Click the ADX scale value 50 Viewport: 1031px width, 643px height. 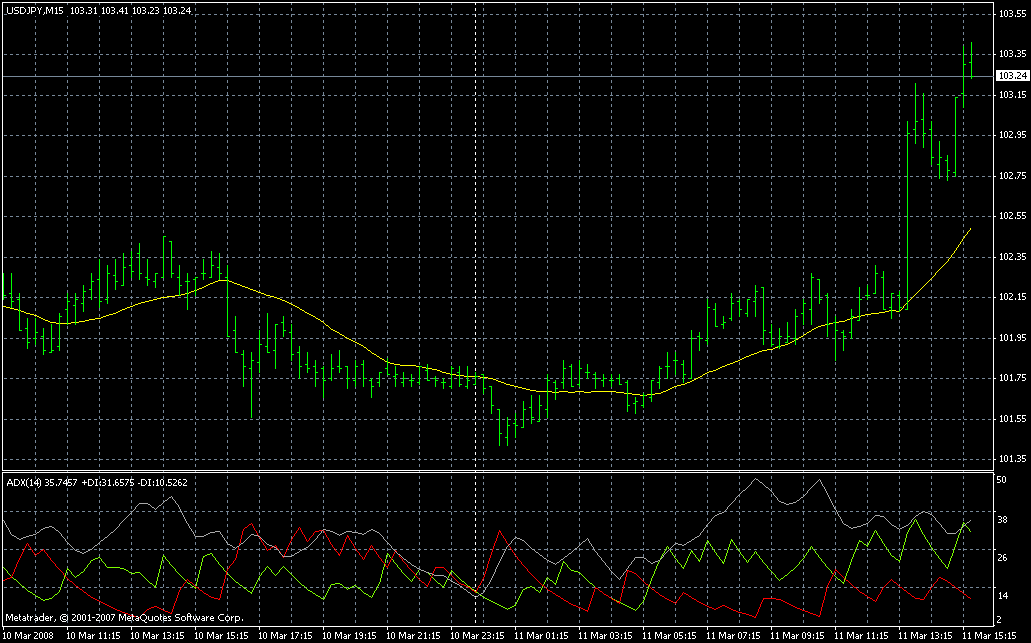click(x=1002, y=481)
